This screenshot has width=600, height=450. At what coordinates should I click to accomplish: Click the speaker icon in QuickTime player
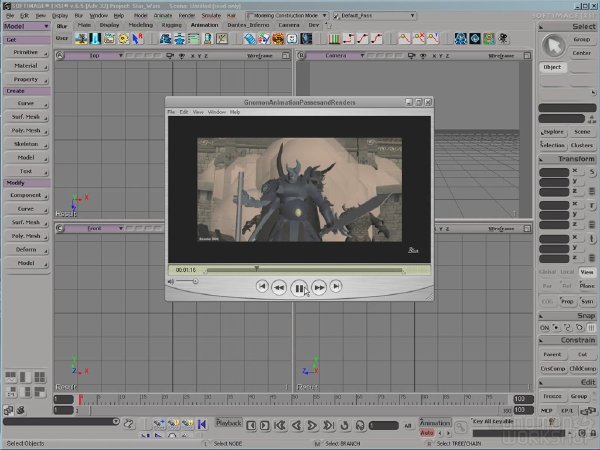point(171,282)
